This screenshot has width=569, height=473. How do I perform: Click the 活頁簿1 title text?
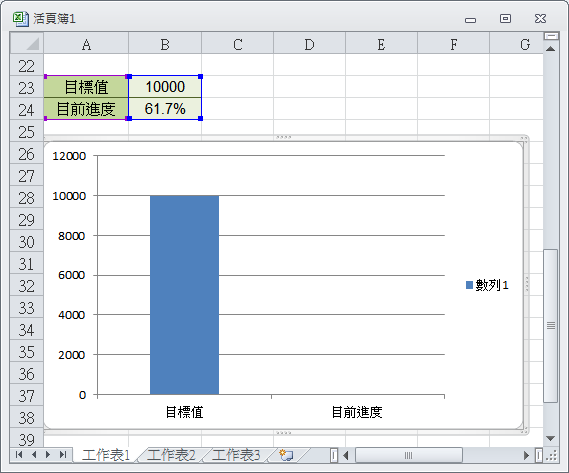[54, 19]
